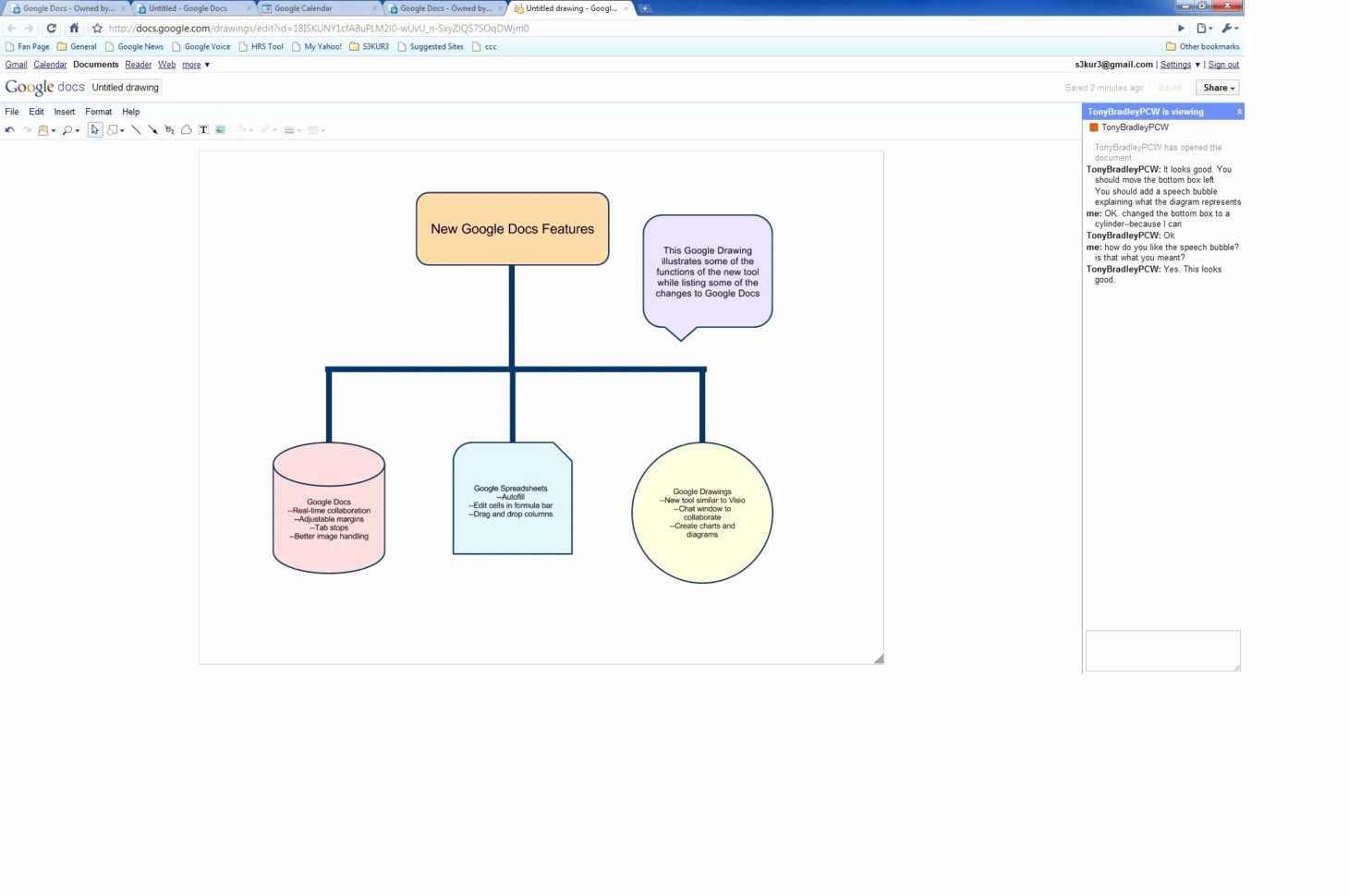This screenshot has height=896, width=1349.
Task: Click the Insert image icon
Action: [x=220, y=129]
